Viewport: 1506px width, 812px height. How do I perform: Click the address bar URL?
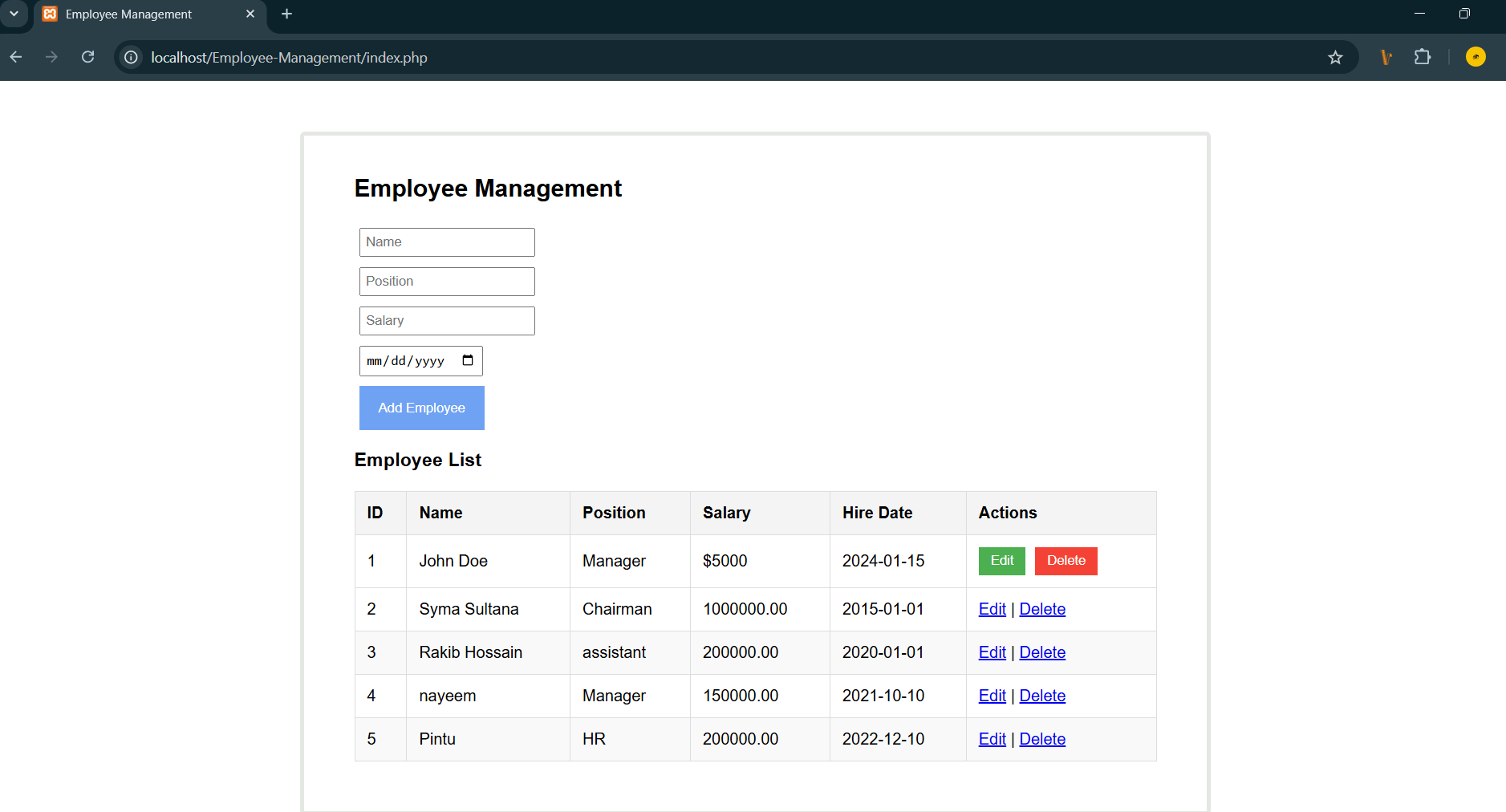click(x=289, y=58)
